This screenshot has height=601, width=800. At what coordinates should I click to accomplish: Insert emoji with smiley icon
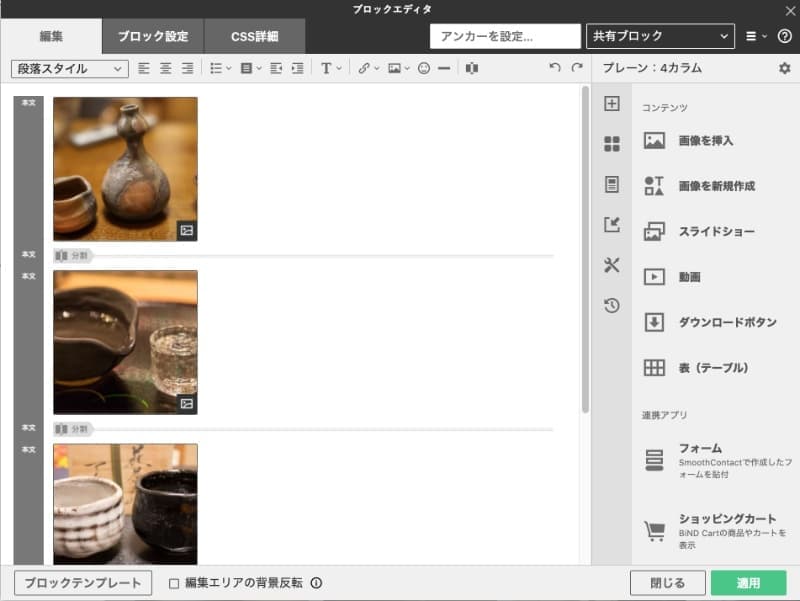(x=423, y=68)
